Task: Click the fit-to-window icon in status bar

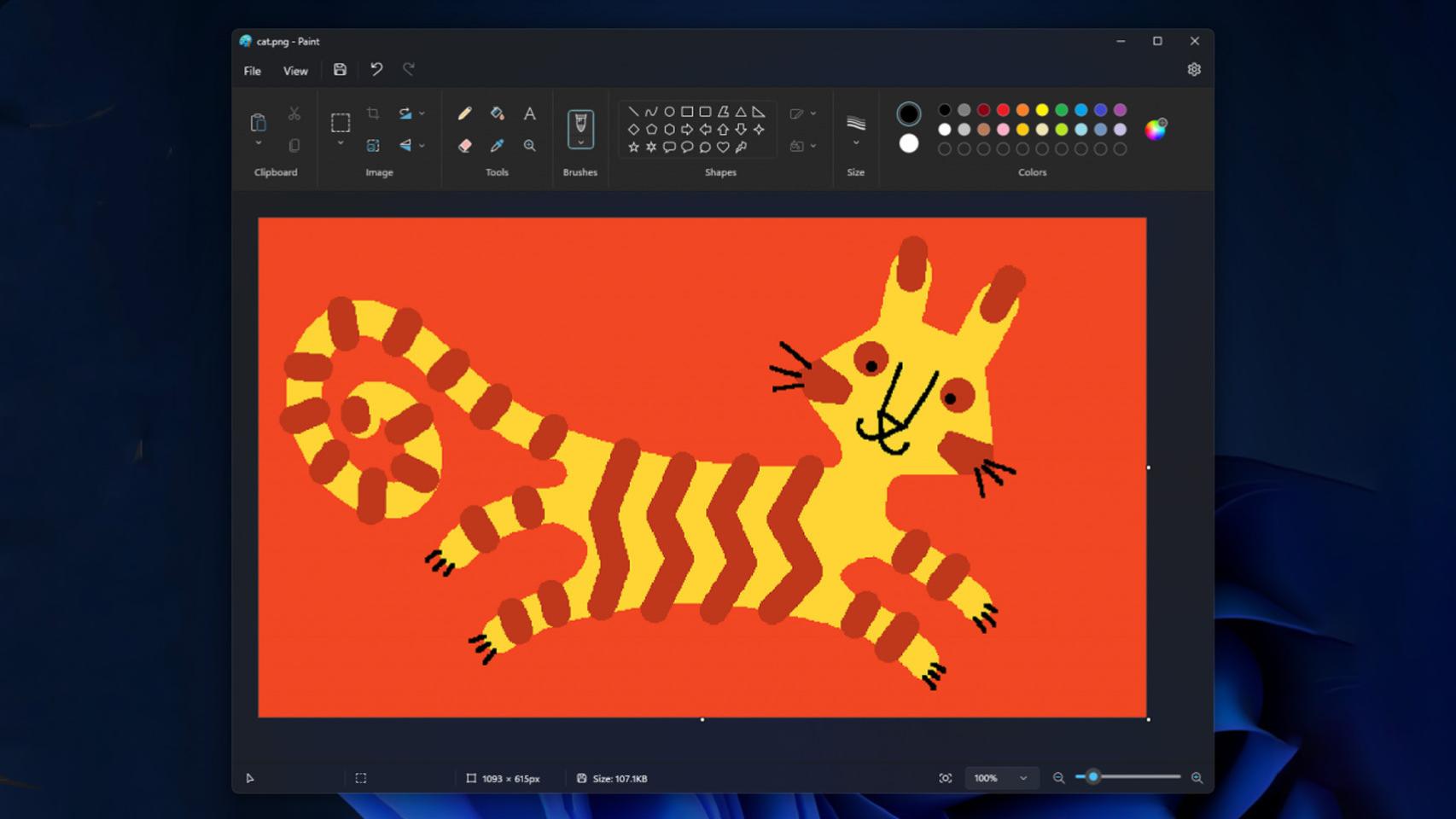Action: pos(946,778)
